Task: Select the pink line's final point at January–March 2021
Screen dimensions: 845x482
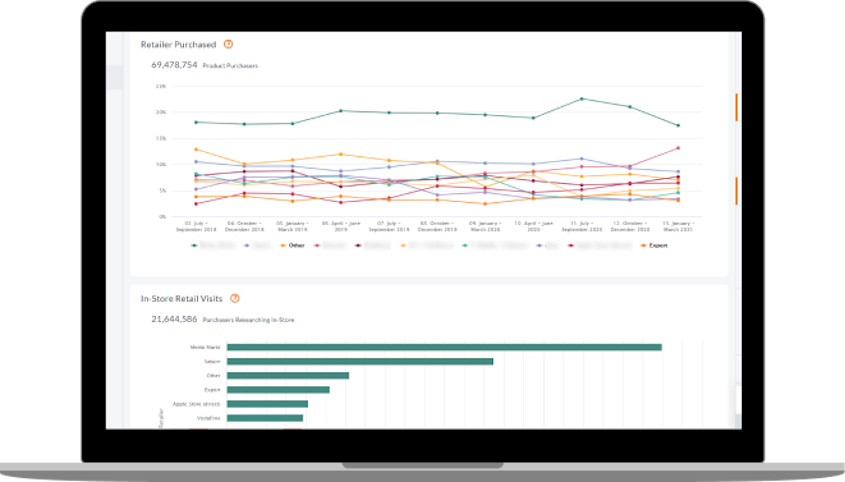Action: click(678, 148)
